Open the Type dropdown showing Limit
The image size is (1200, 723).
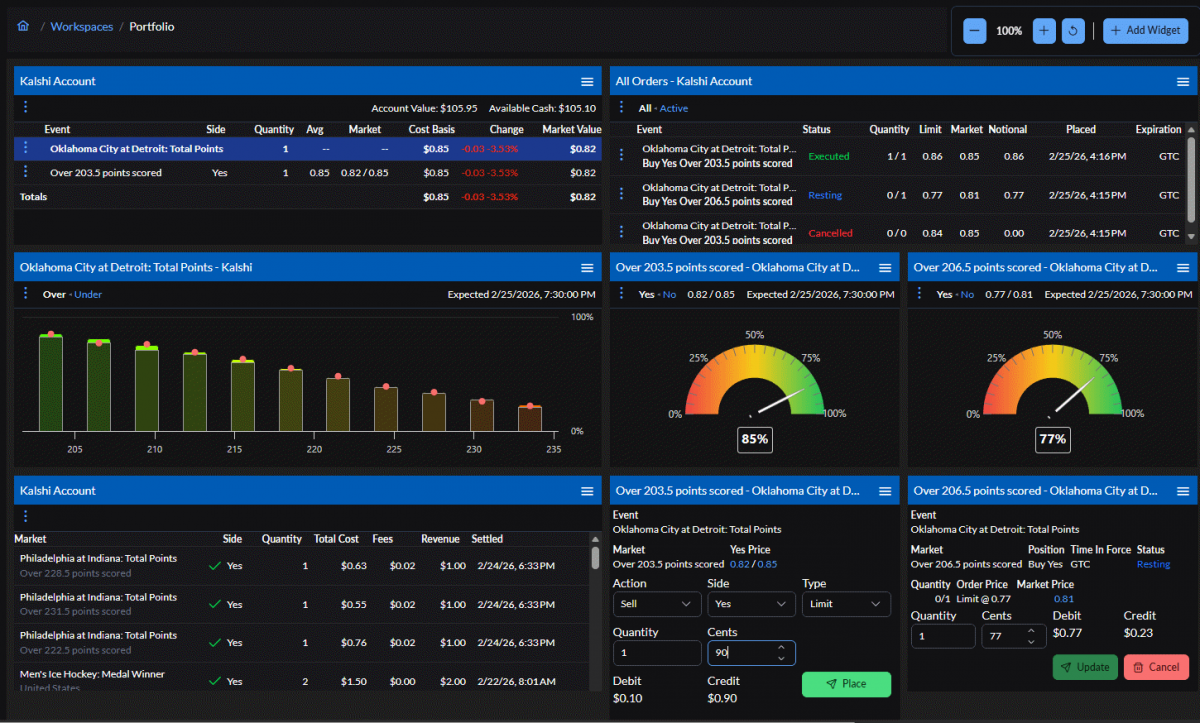click(x=846, y=604)
